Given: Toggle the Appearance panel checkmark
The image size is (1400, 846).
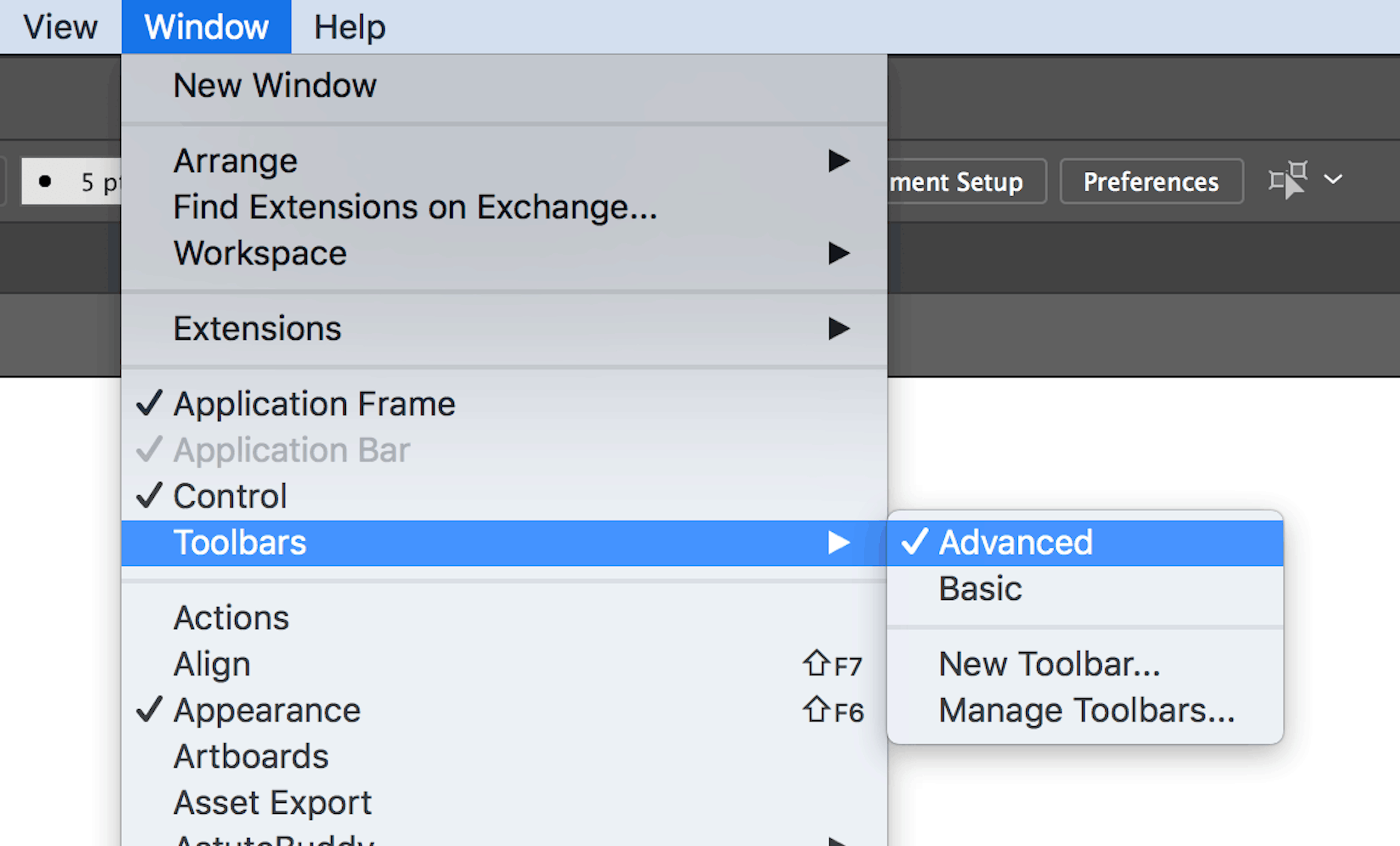Looking at the screenshot, I should pos(267,709).
